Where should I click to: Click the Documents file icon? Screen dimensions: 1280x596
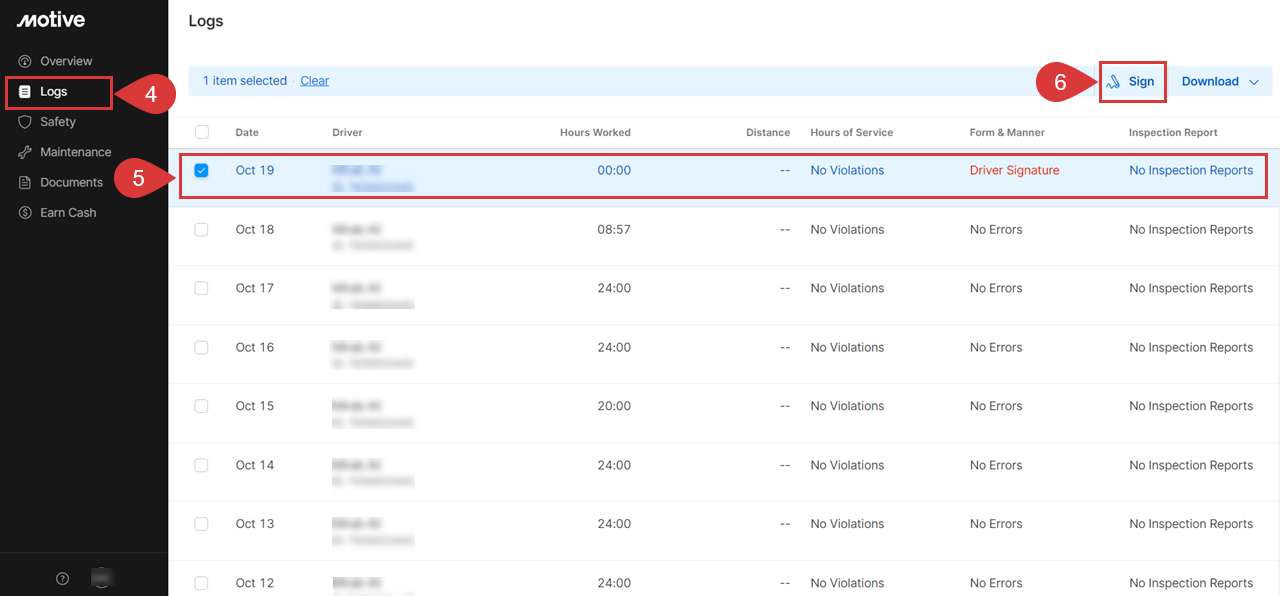click(x=25, y=183)
